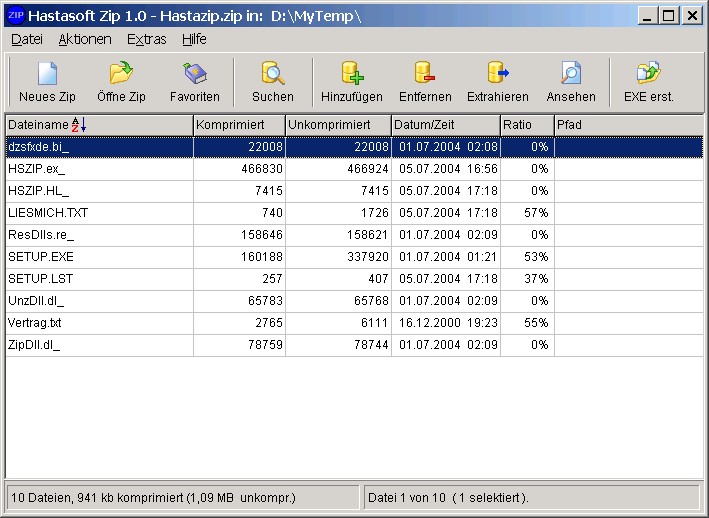Click the date 16.12.2000 19:23
Viewport: 709px width, 518px height.
click(x=448, y=323)
